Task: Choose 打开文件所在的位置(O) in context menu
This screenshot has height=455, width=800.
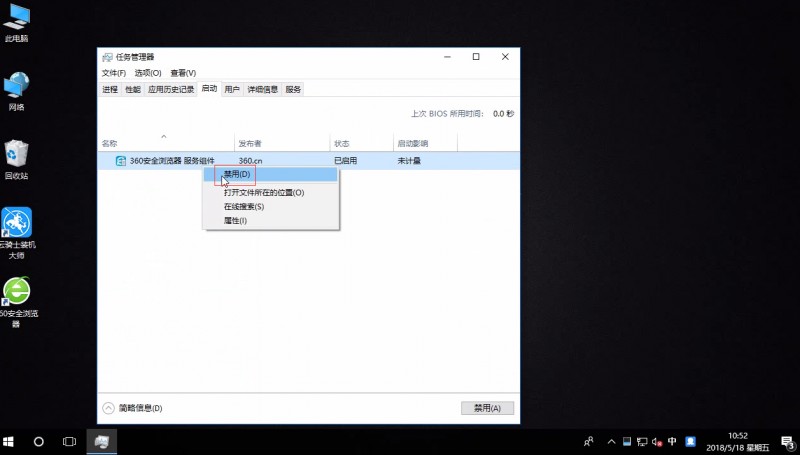Action: click(x=270, y=193)
